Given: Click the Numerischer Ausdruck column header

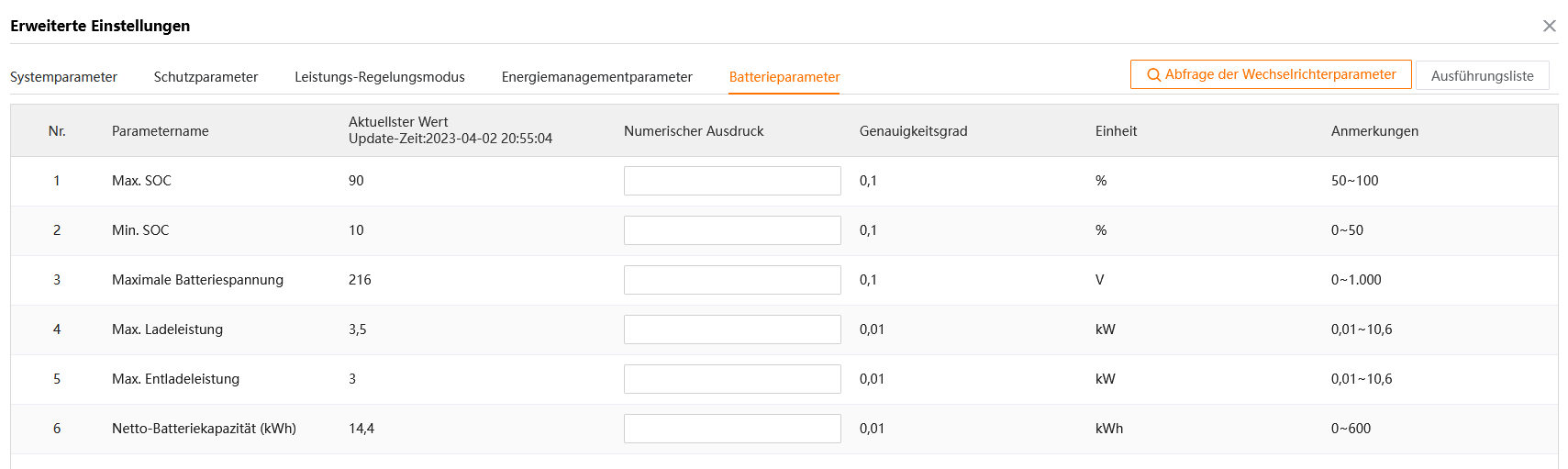Looking at the screenshot, I should 694,131.
